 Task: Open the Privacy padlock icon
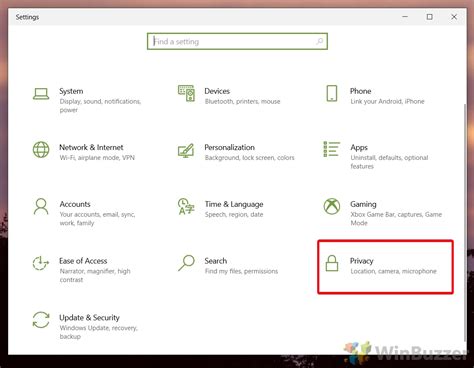pos(332,263)
